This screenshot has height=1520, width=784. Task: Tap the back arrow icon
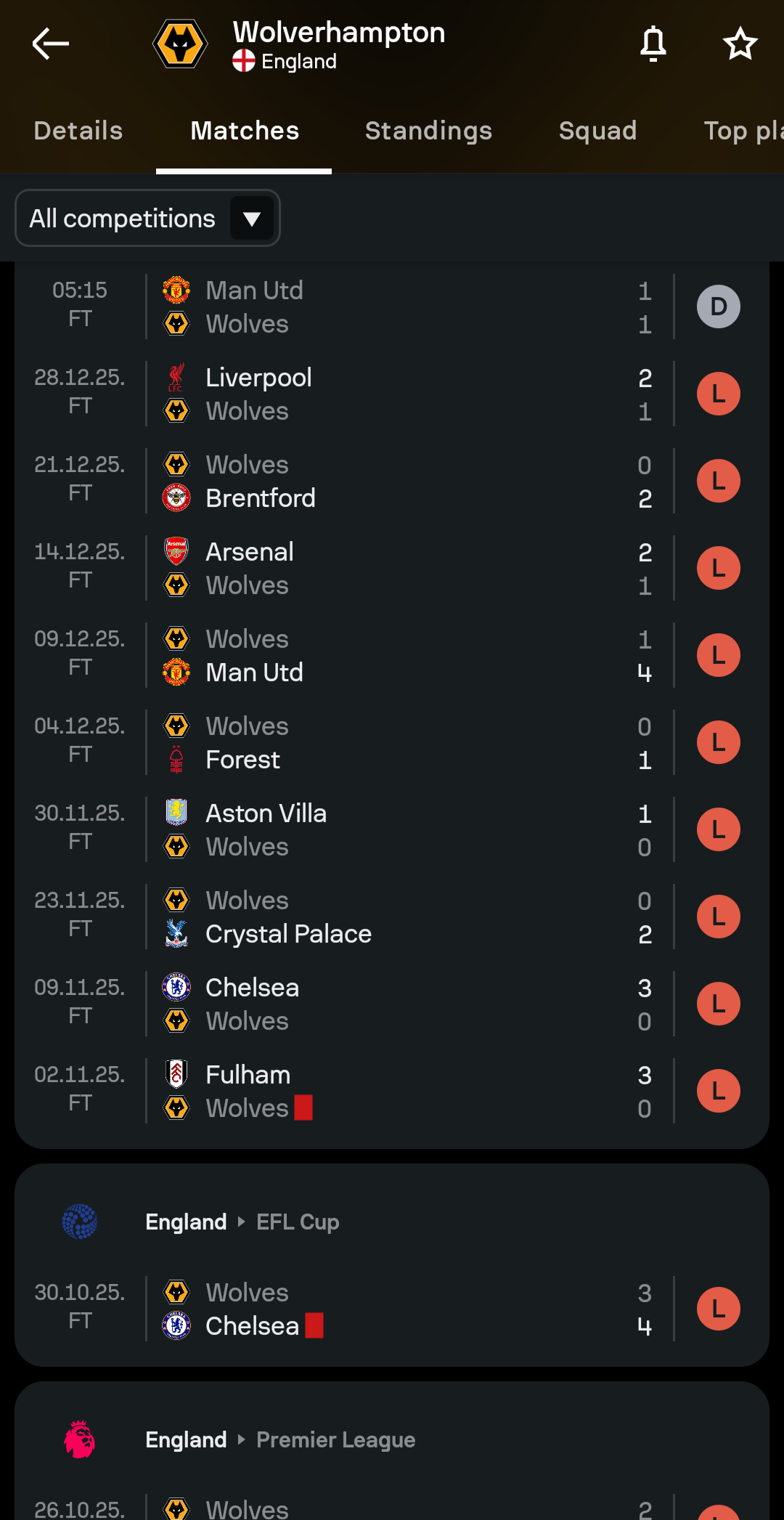pos(51,44)
